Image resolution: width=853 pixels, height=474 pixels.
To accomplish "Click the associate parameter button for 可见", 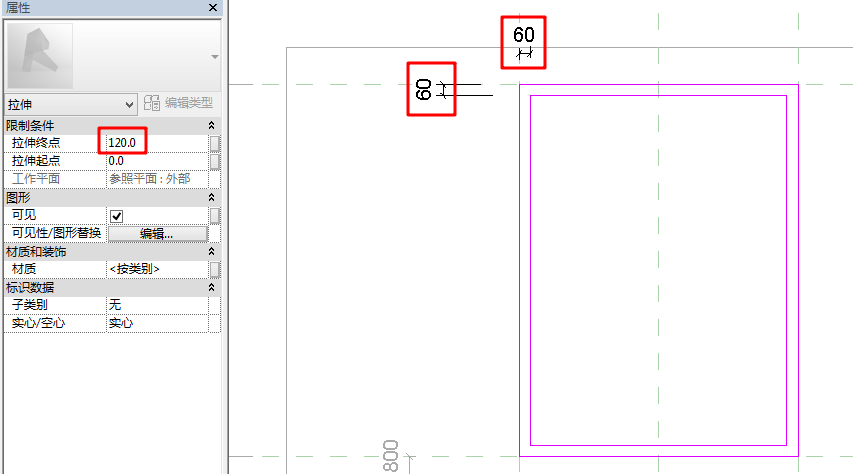I will (215, 216).
